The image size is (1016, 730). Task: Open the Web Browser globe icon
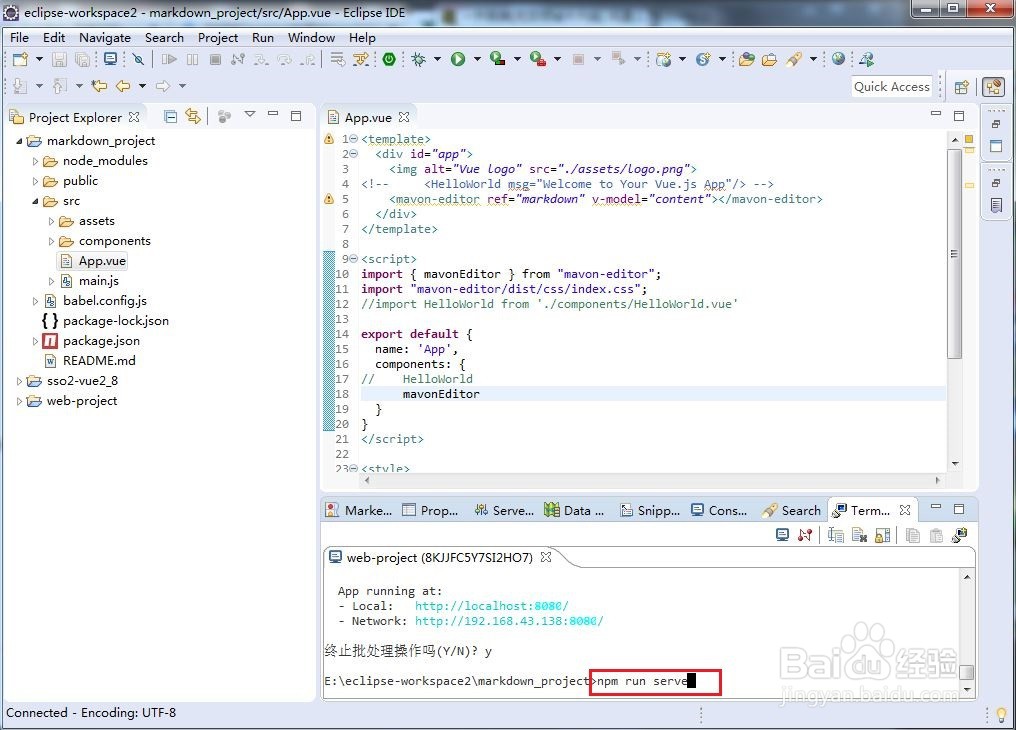(838, 59)
